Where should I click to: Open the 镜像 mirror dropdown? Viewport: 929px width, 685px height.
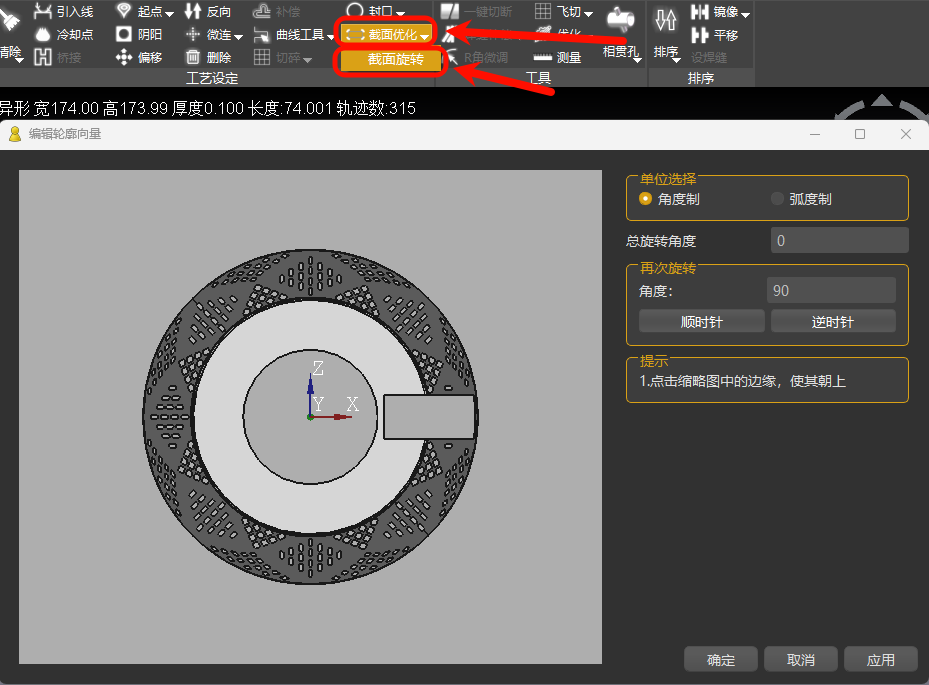745,13
